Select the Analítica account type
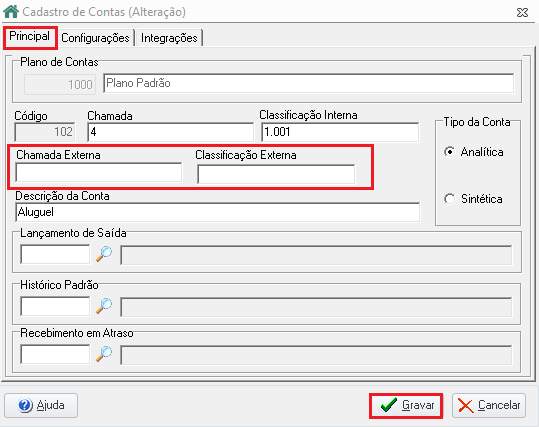The image size is (539, 427). tap(450, 152)
